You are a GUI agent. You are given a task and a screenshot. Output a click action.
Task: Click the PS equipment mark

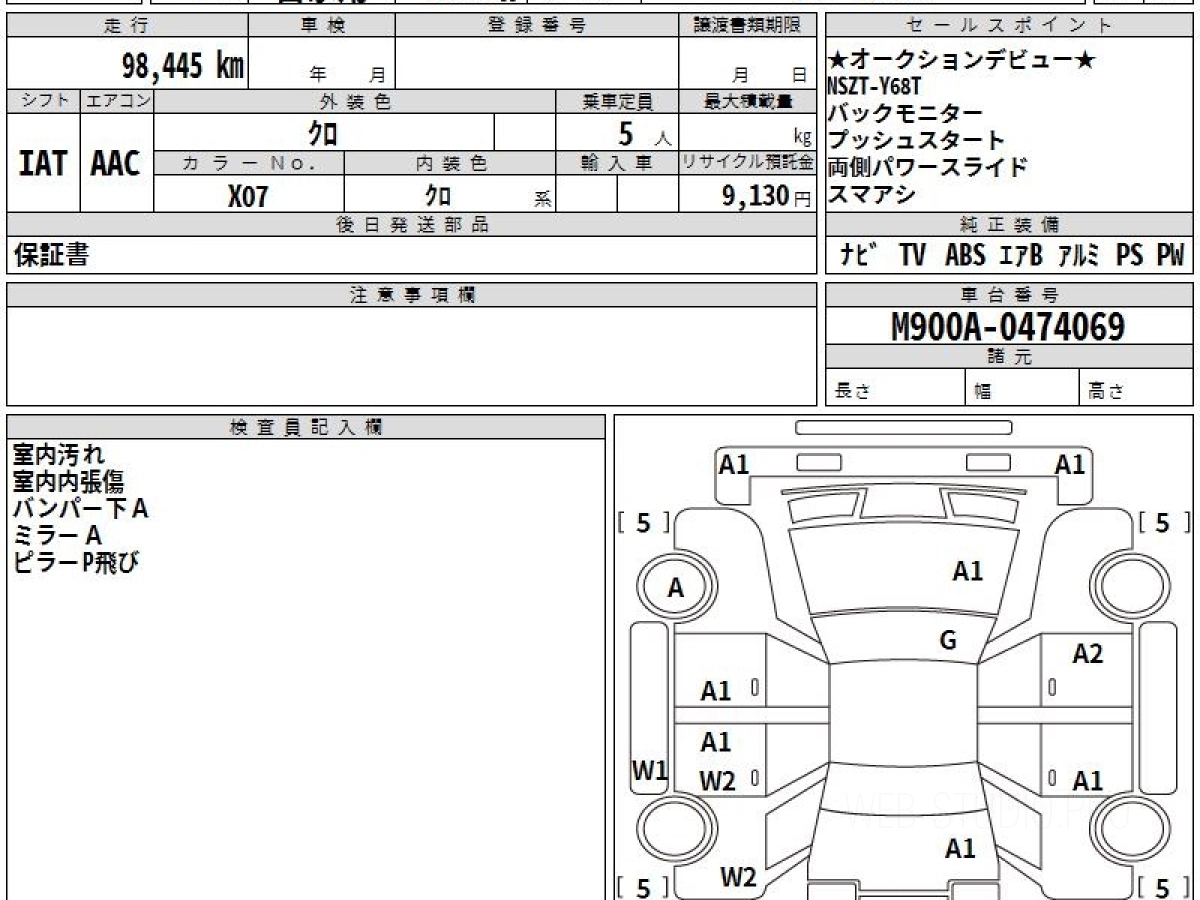pos(1129,256)
